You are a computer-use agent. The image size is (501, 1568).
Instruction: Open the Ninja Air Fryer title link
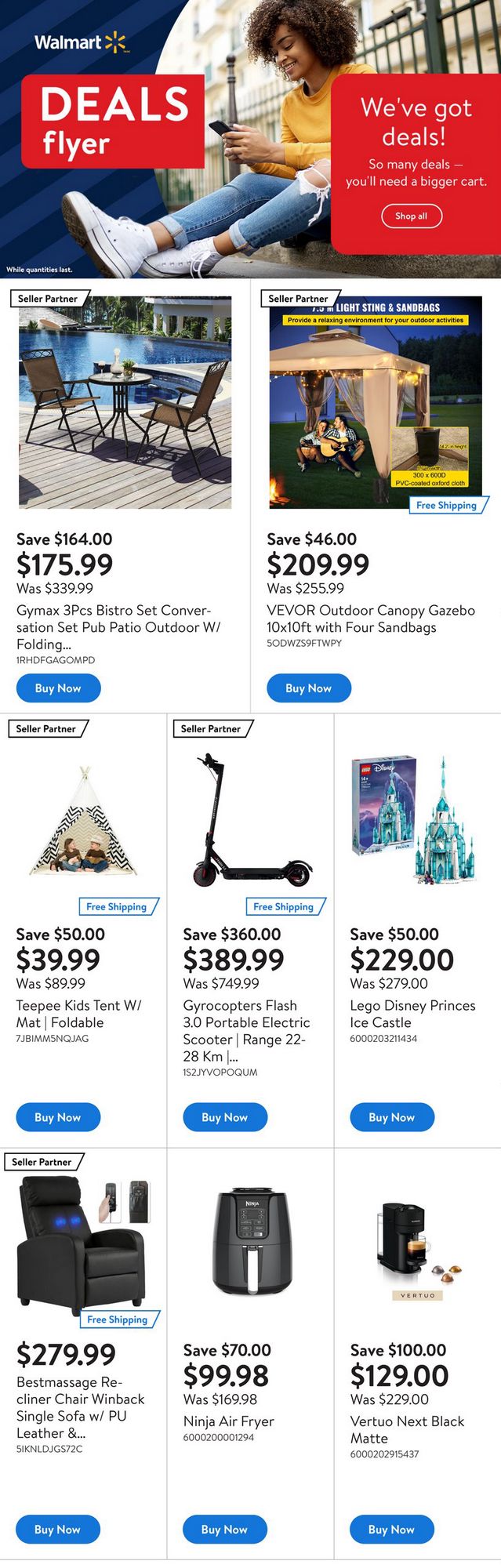(229, 1421)
